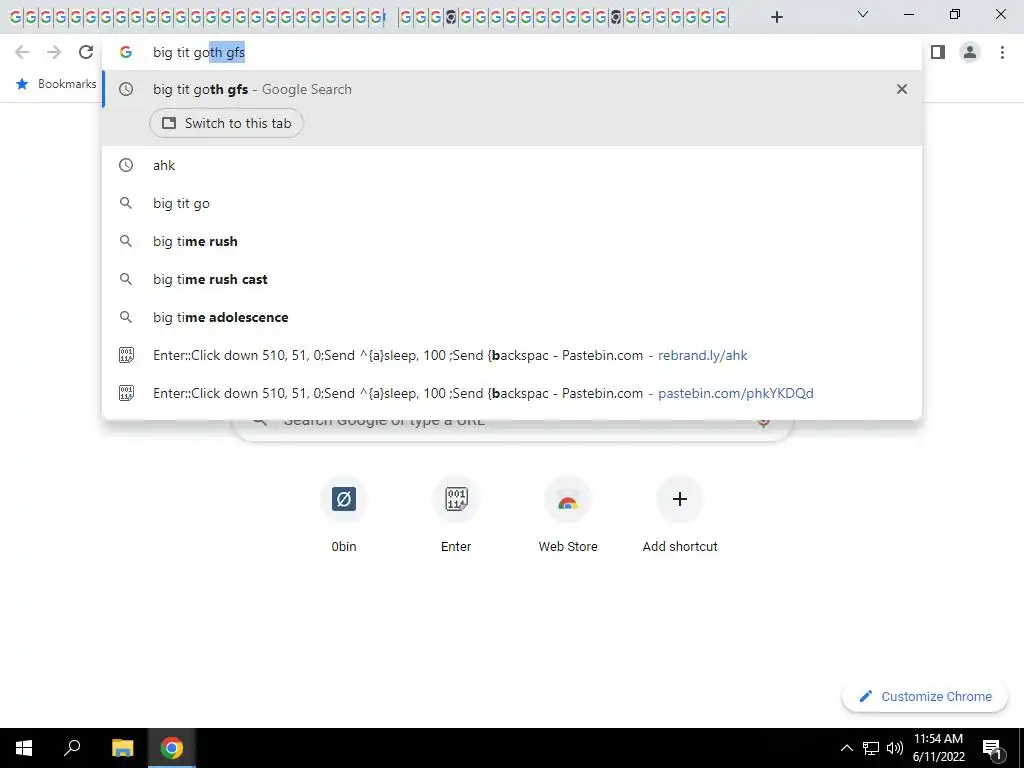Image resolution: width=1024 pixels, height=768 pixels.
Task: Choose 'big time adolescence' suggestion
Action: (512, 317)
